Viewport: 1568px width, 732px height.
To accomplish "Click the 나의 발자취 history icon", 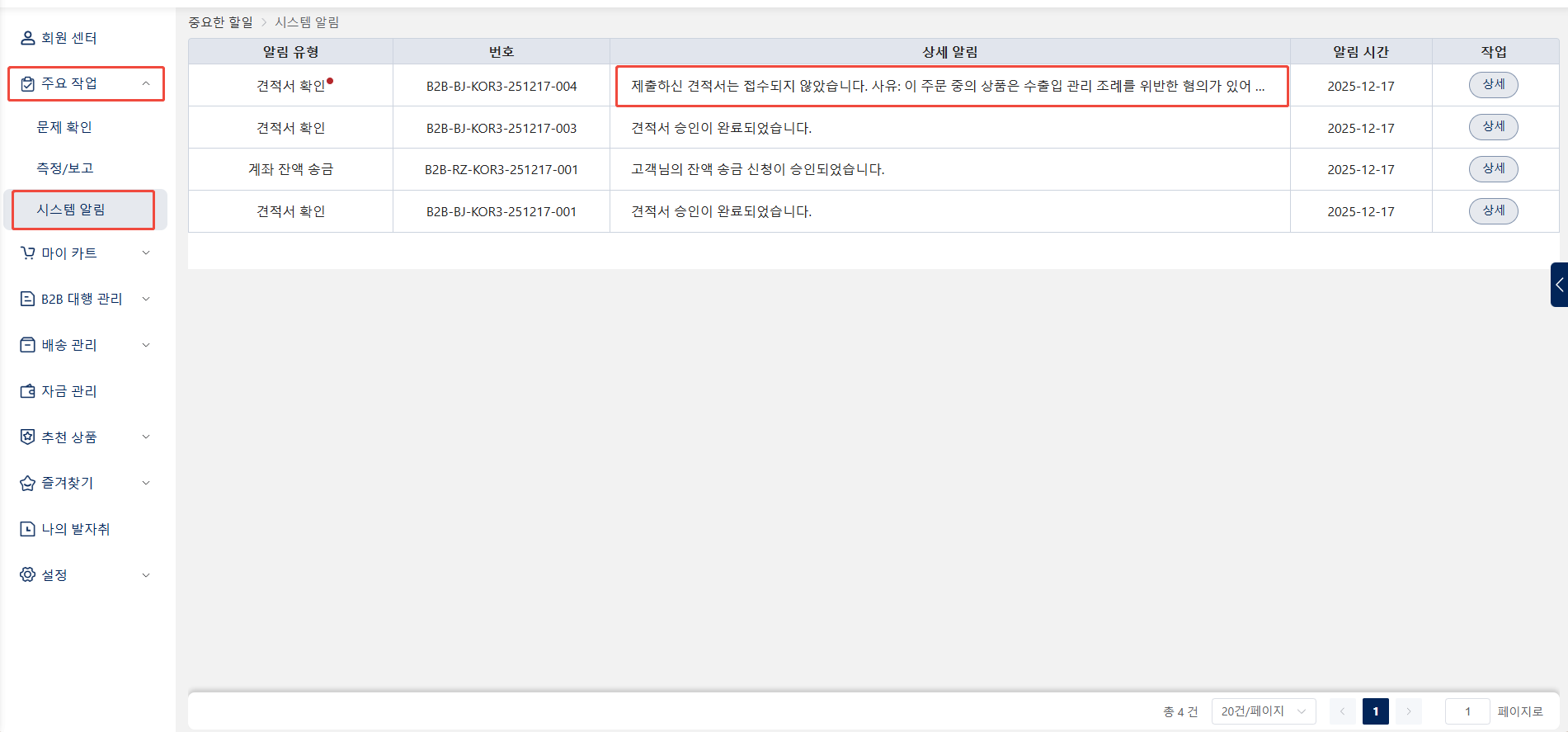I will pos(27,529).
